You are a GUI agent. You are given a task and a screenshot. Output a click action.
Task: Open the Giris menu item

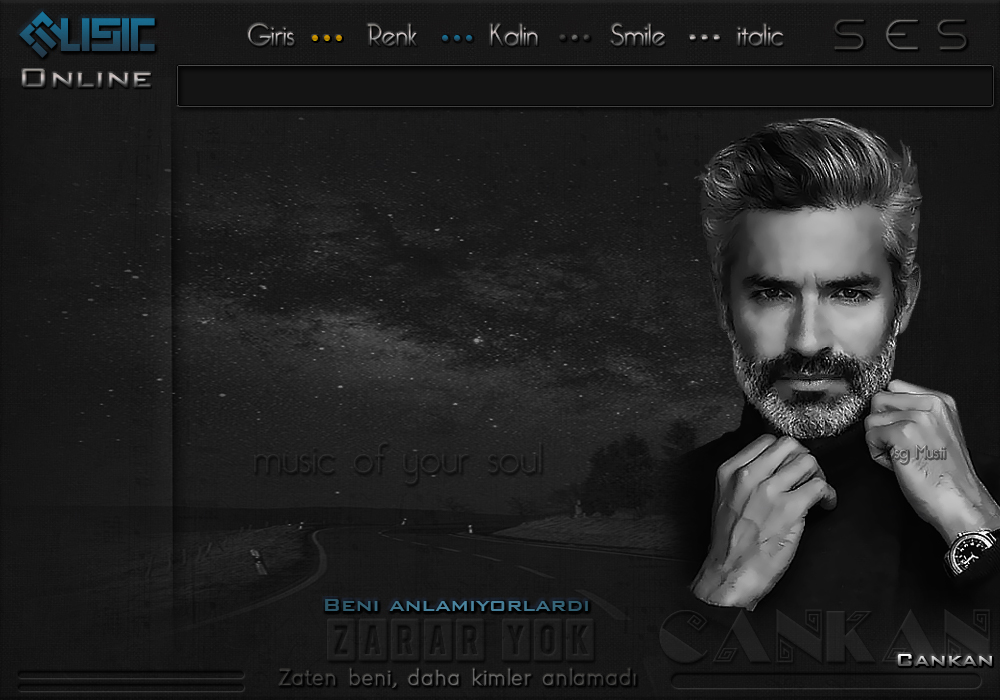click(271, 37)
